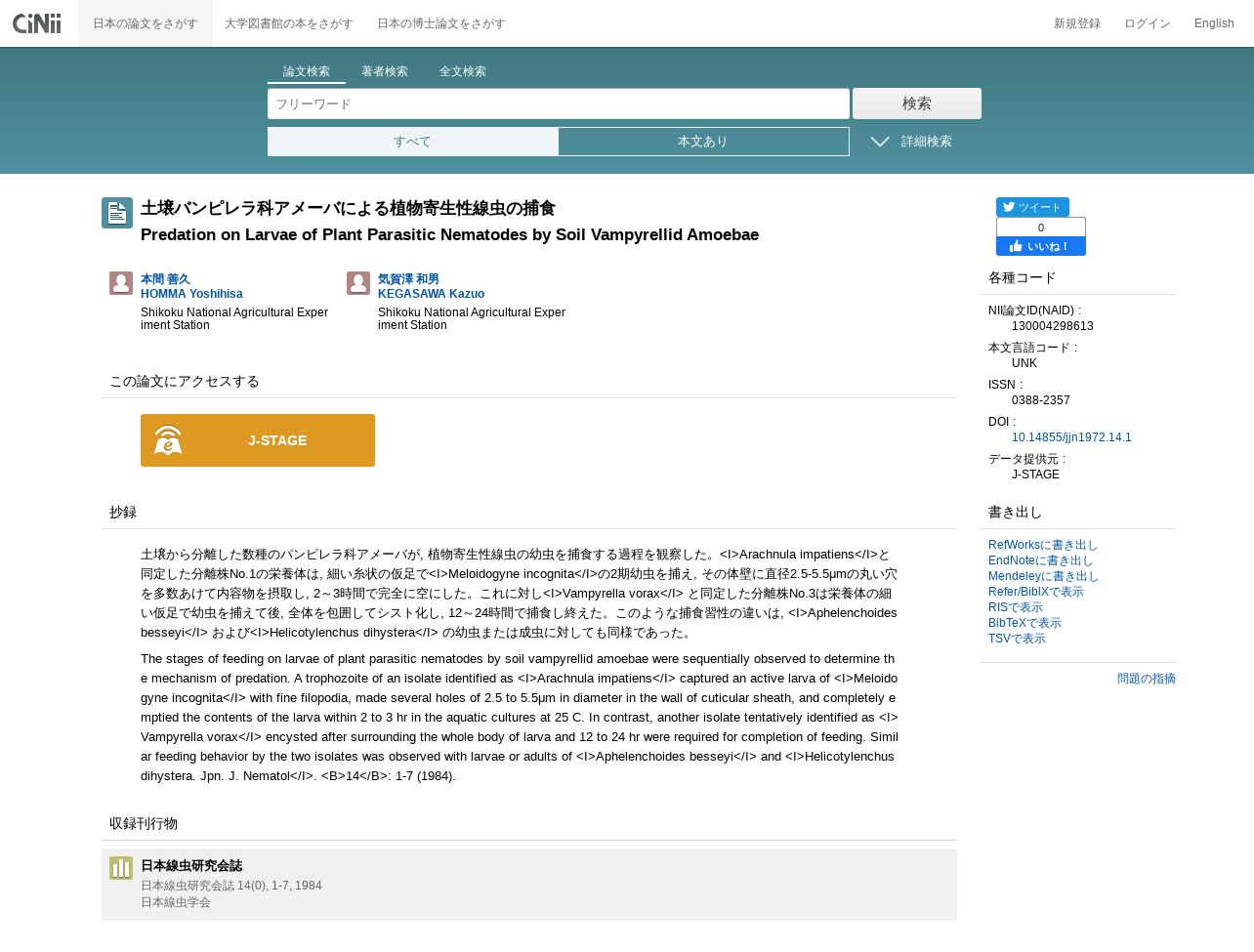Click NAID value 130004298613
Image resolution: width=1254 pixels, height=952 pixels.
click(1053, 326)
